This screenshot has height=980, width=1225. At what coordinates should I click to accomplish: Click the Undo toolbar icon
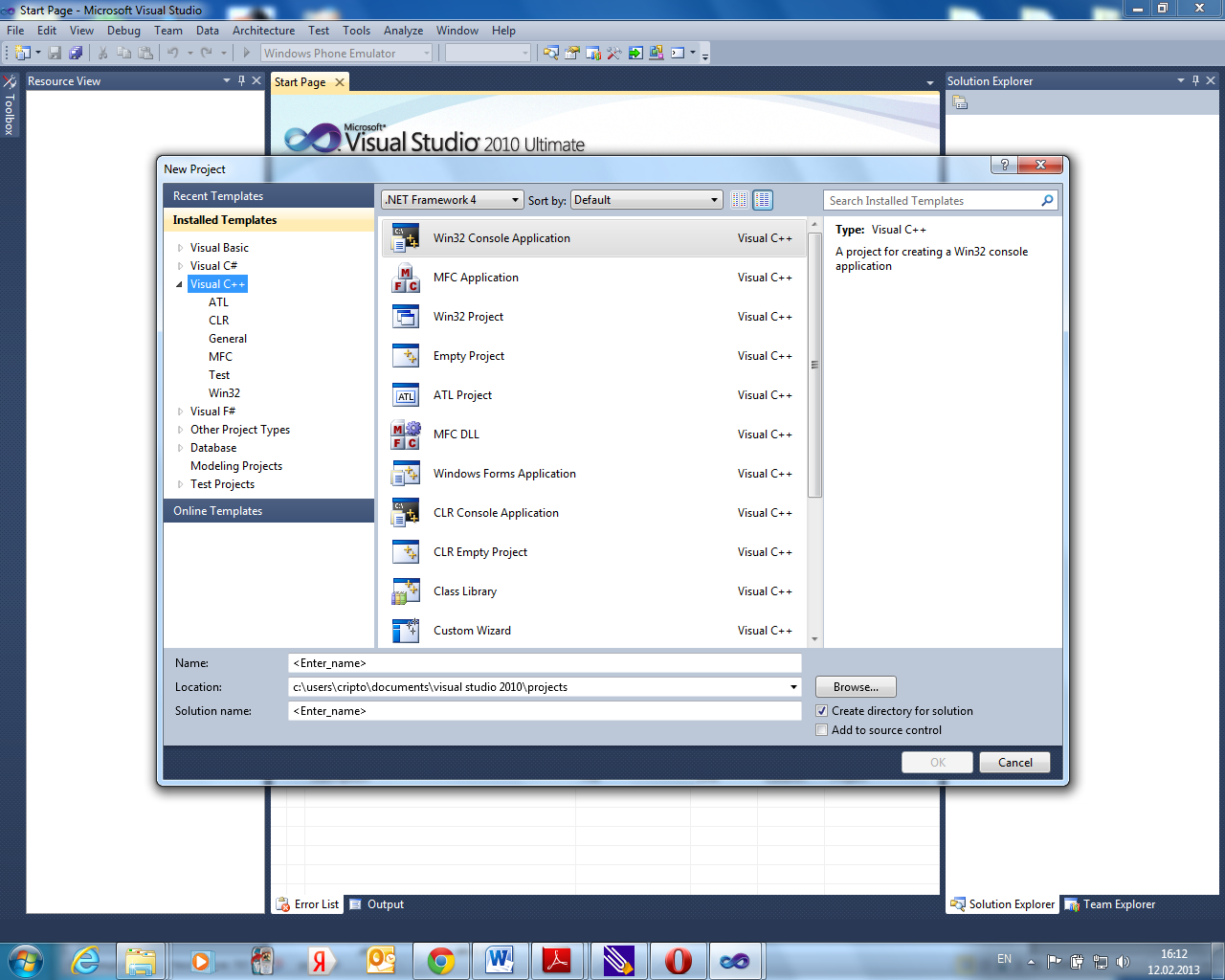[x=173, y=54]
